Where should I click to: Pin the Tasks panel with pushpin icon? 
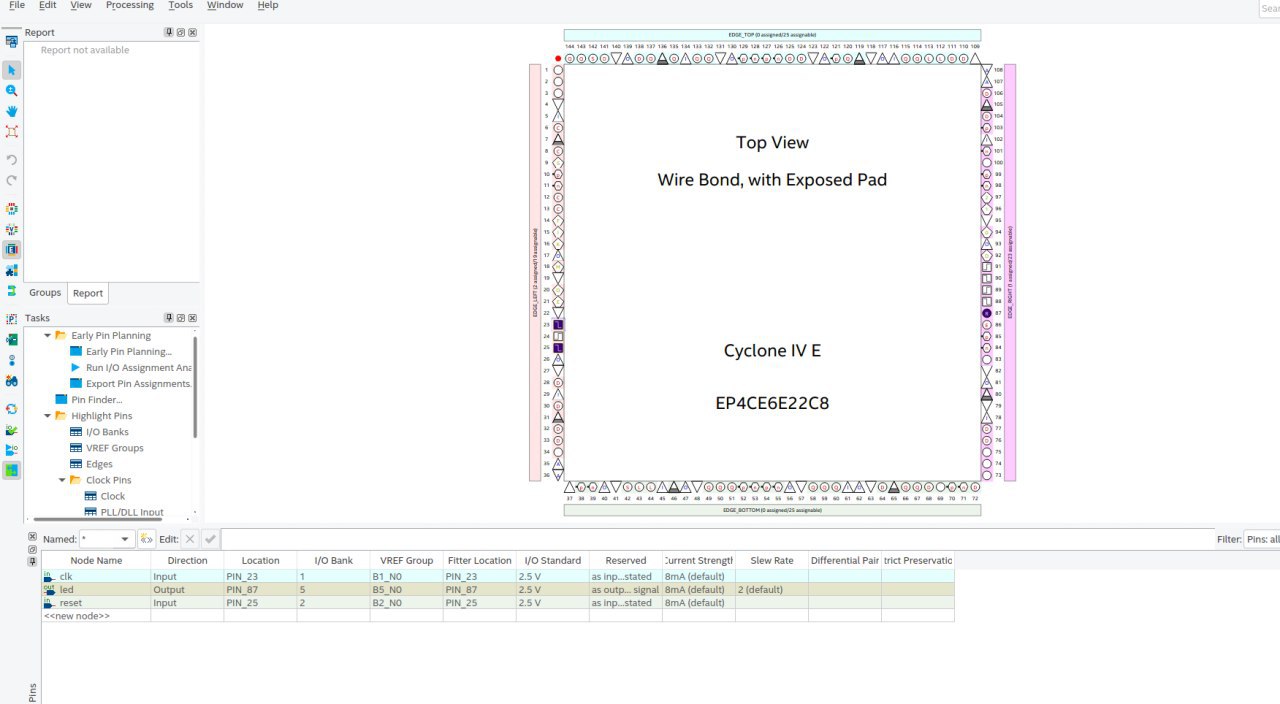(x=169, y=318)
